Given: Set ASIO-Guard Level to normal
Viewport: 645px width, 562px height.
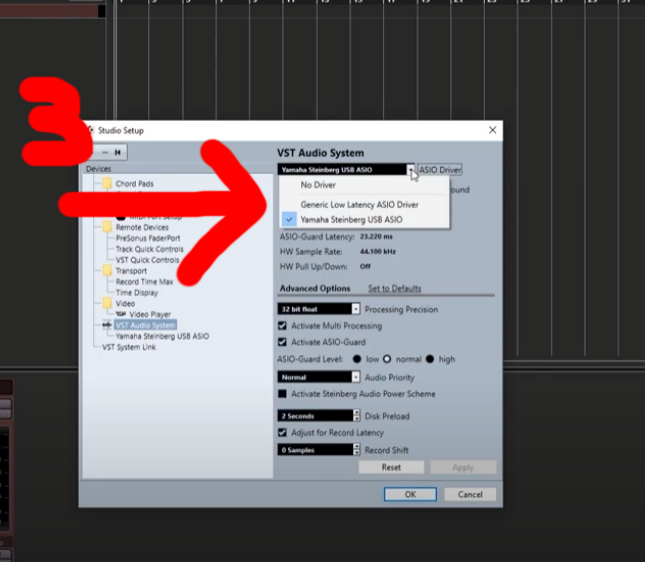Looking at the screenshot, I should [387, 359].
